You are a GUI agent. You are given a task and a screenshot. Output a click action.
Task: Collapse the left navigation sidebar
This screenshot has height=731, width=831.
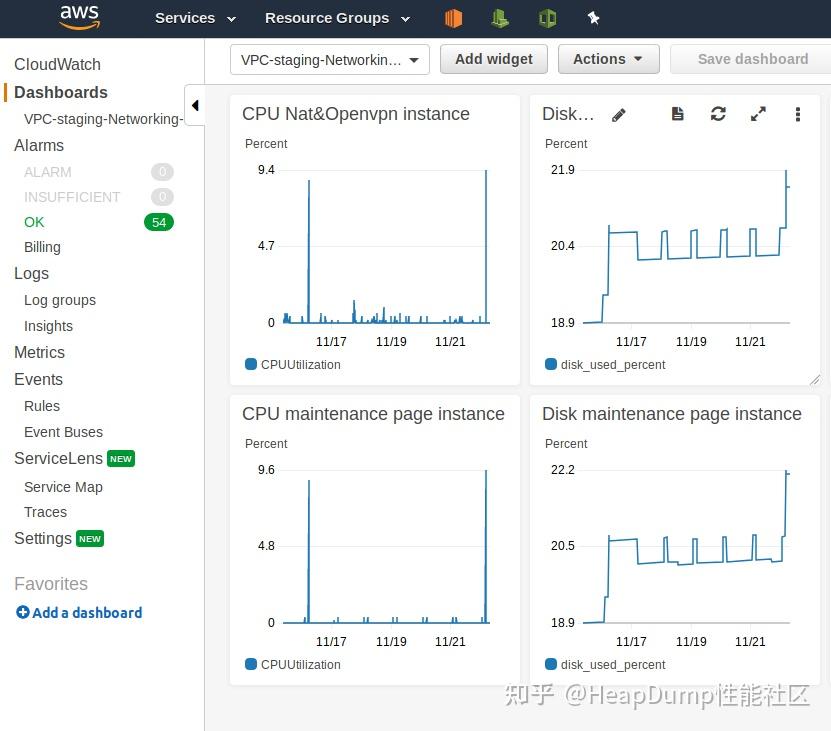pyautogui.click(x=195, y=105)
